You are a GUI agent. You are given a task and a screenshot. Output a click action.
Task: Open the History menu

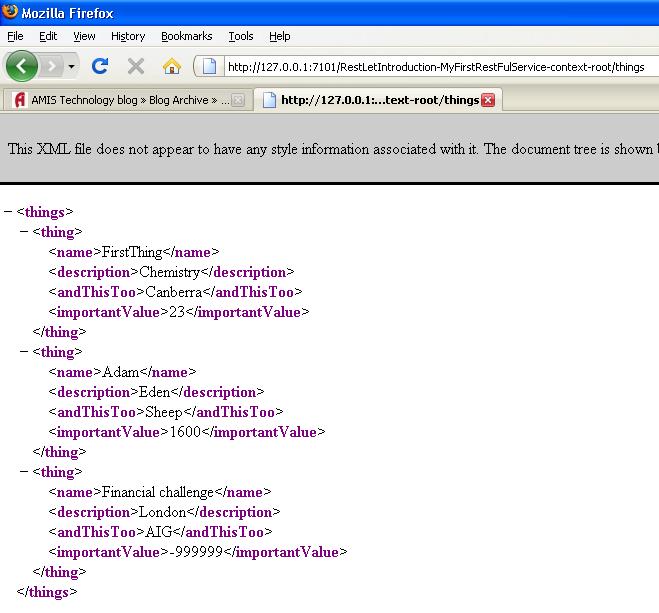pos(128,36)
